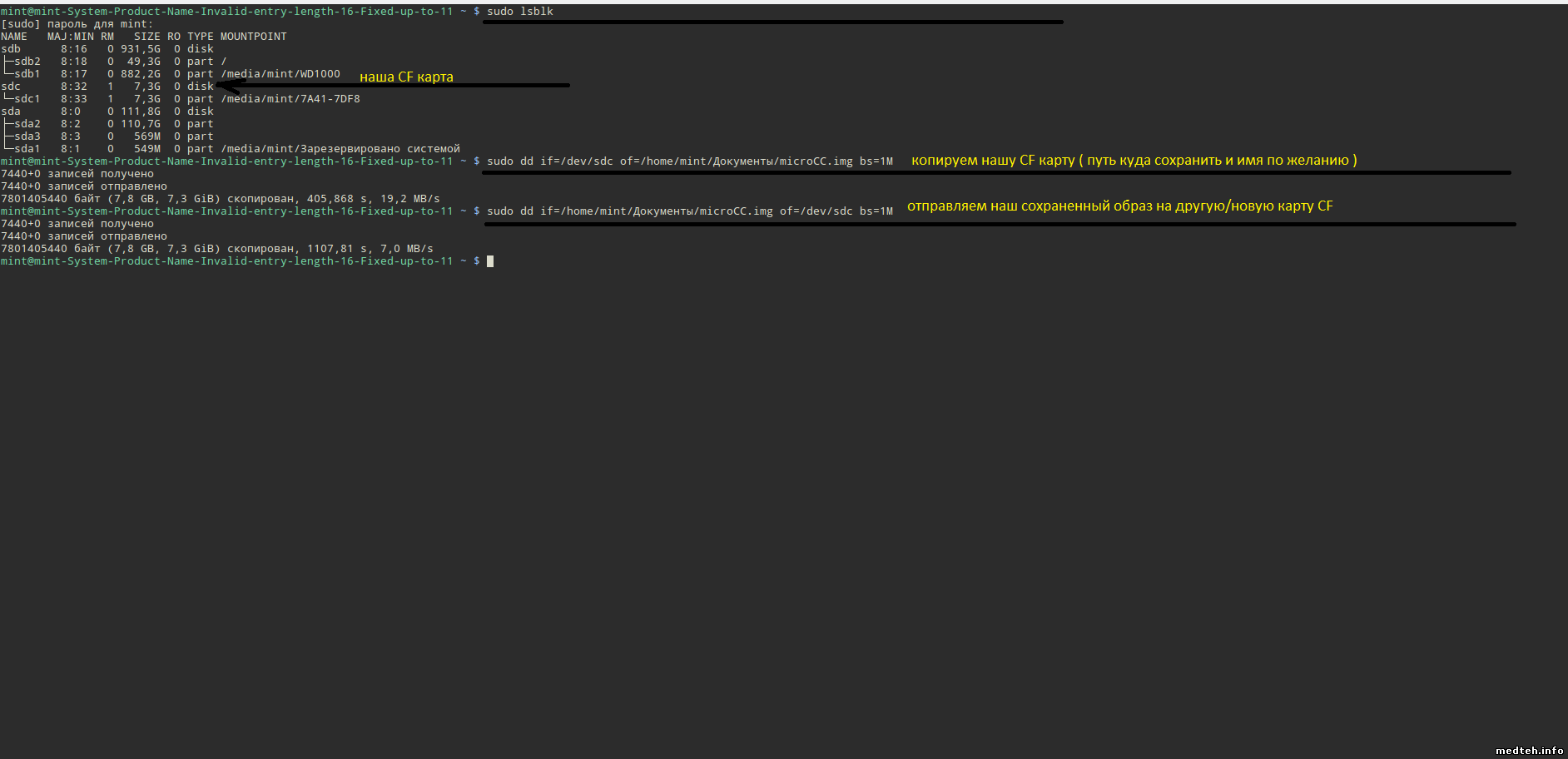Click the black arrowhead pointing at sdc disk
1568x759 pixels.
225,85
